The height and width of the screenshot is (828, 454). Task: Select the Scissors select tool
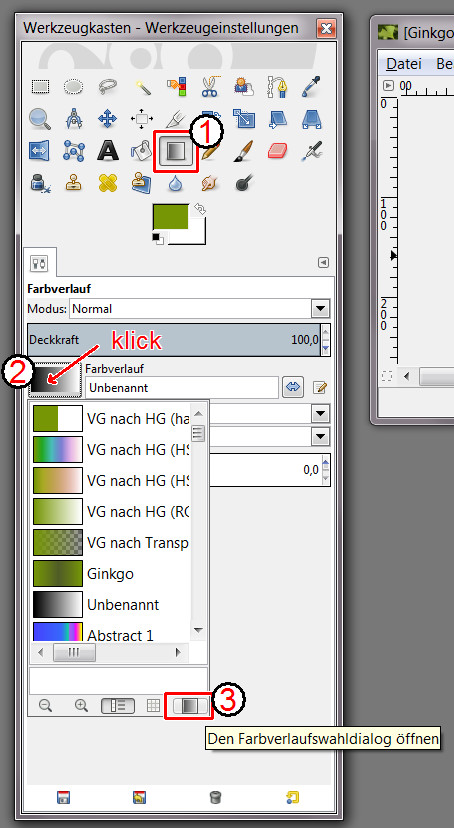pyautogui.click(x=210, y=86)
